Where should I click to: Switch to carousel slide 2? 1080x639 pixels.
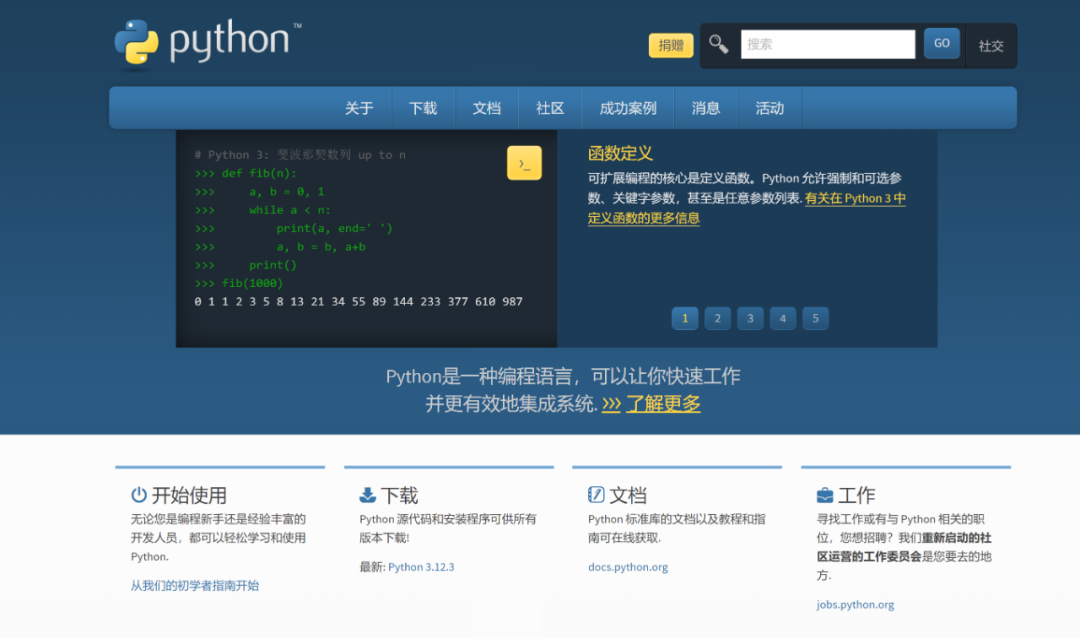[717, 318]
